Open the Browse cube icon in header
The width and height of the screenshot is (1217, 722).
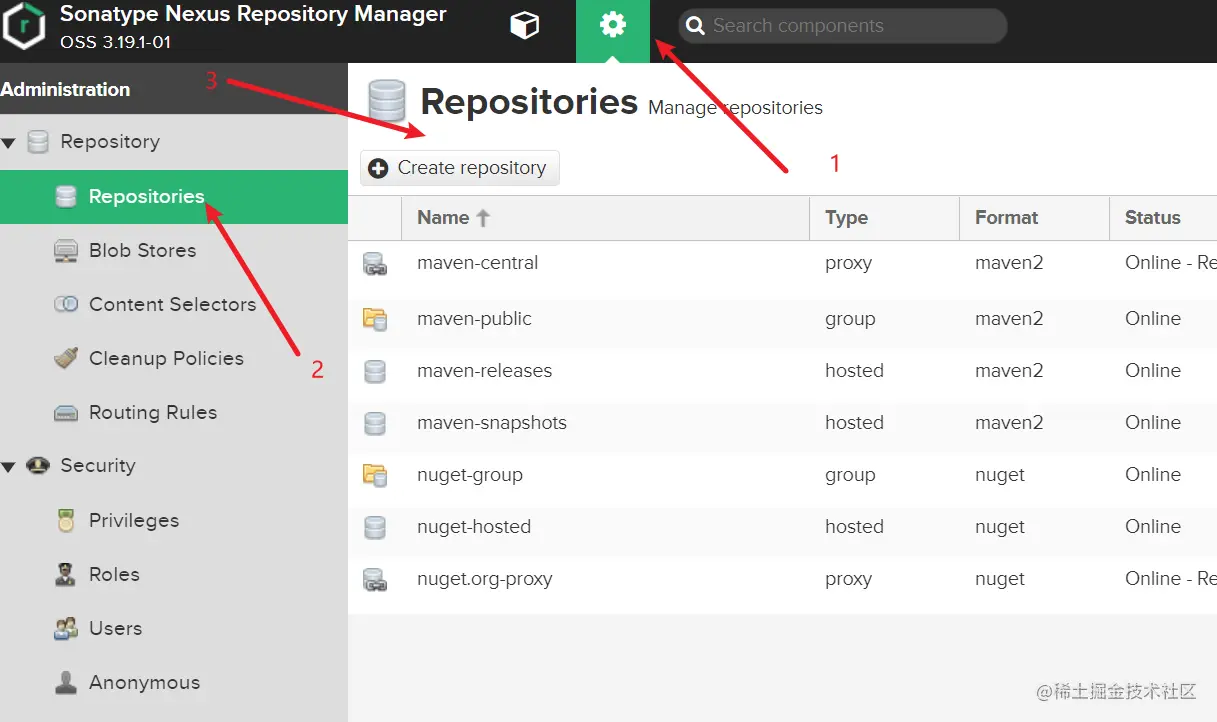[525, 26]
